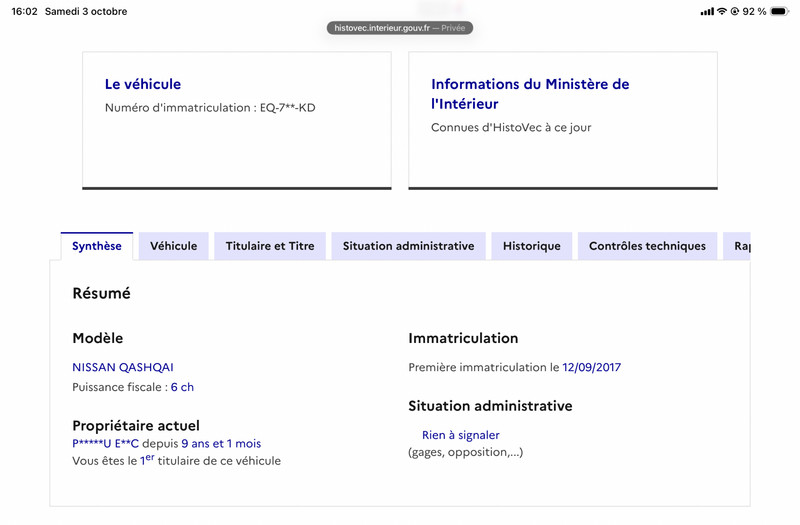Switch to the Synthèse tab
Viewport: 800px width, 525px height.
pyautogui.click(x=97, y=246)
